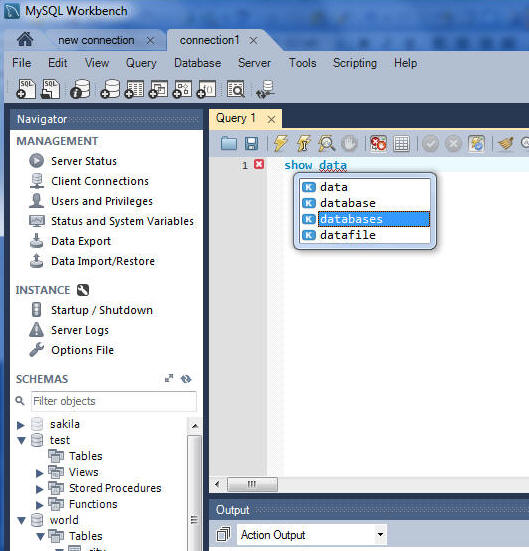Create a new SQL tab for queries
This screenshot has height=551, width=529.
click(26, 89)
